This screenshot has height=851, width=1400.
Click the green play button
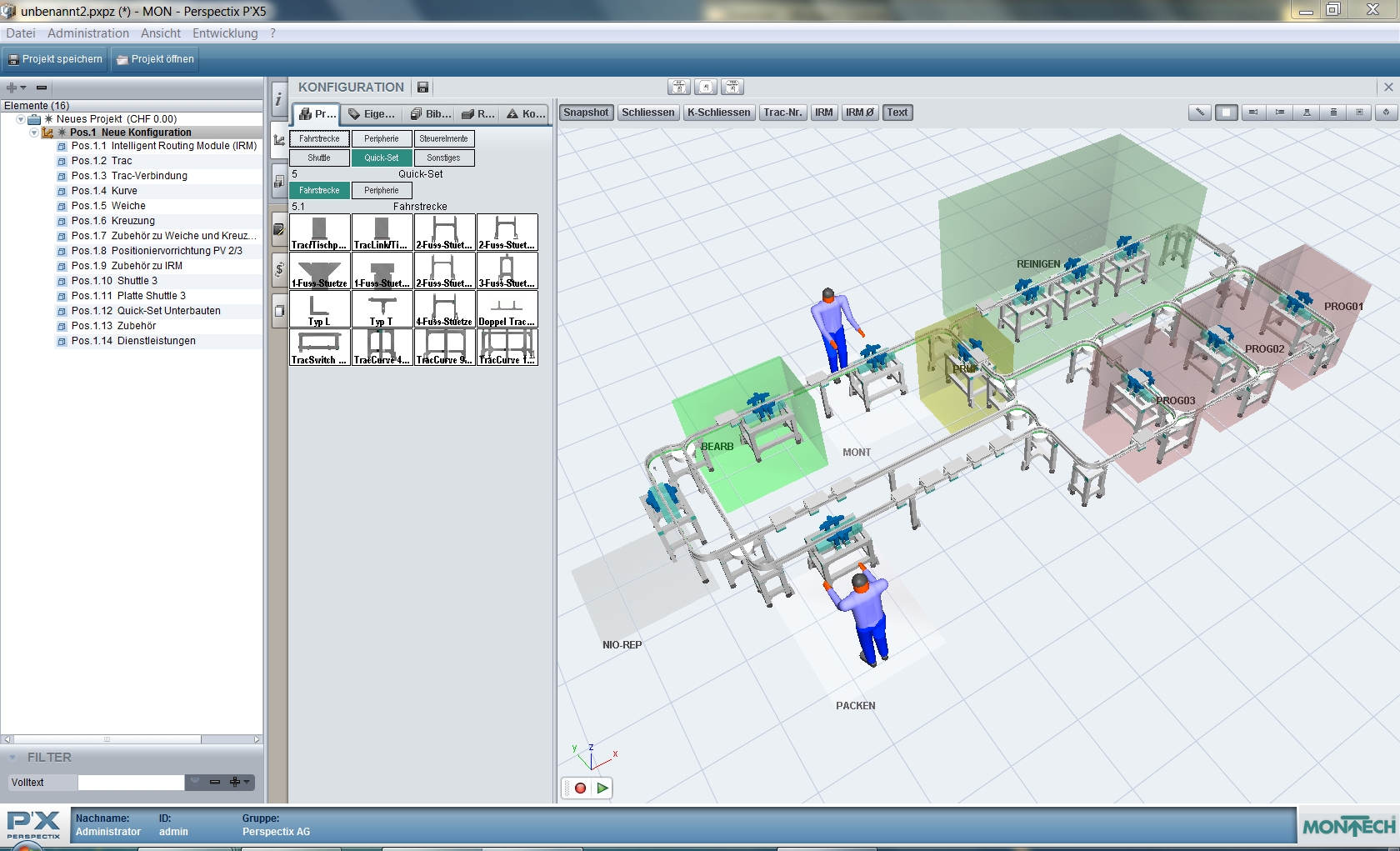[602, 788]
